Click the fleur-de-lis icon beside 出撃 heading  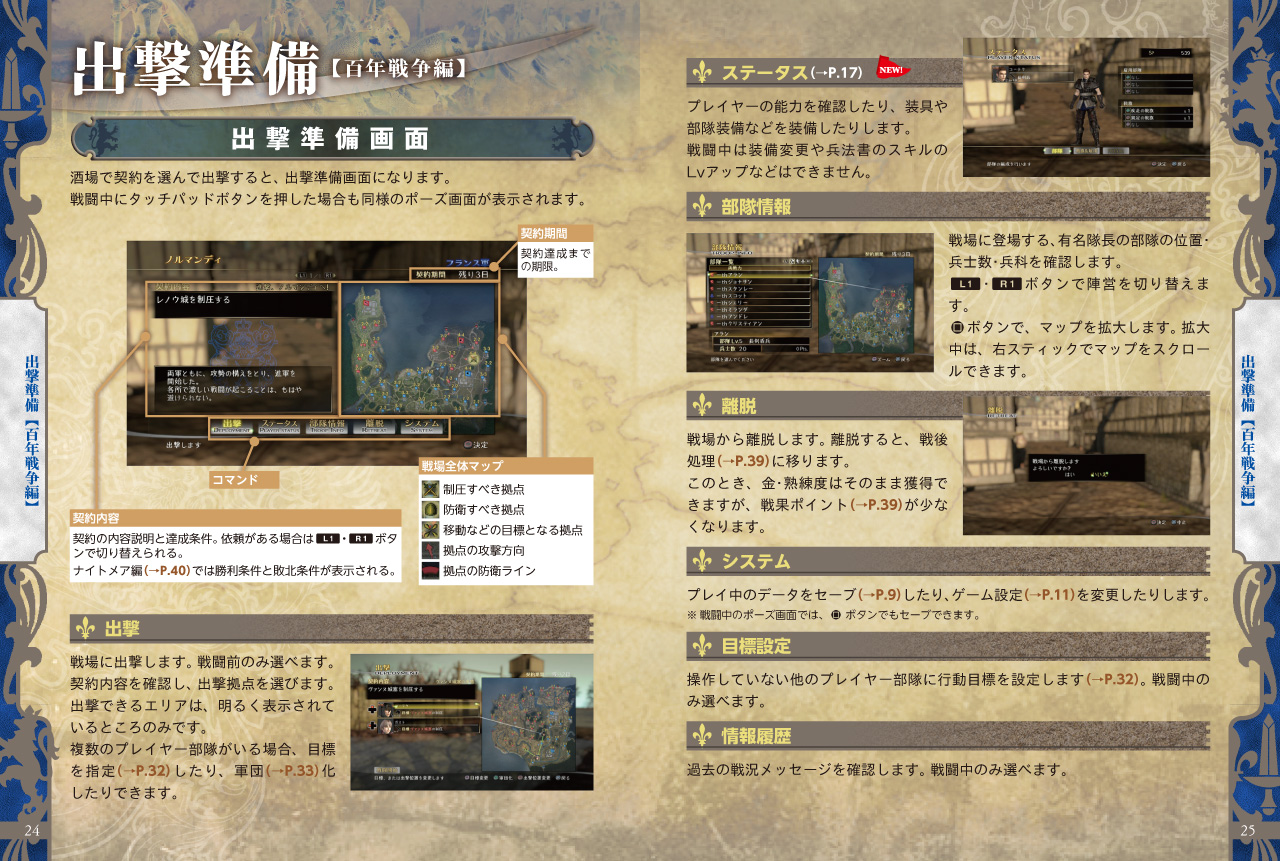click(x=88, y=629)
